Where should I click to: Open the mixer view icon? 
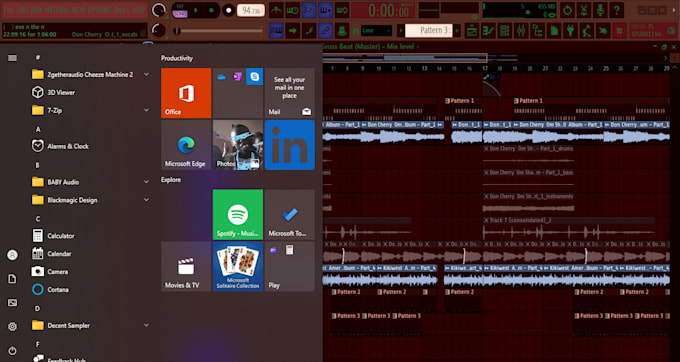tap(521, 31)
